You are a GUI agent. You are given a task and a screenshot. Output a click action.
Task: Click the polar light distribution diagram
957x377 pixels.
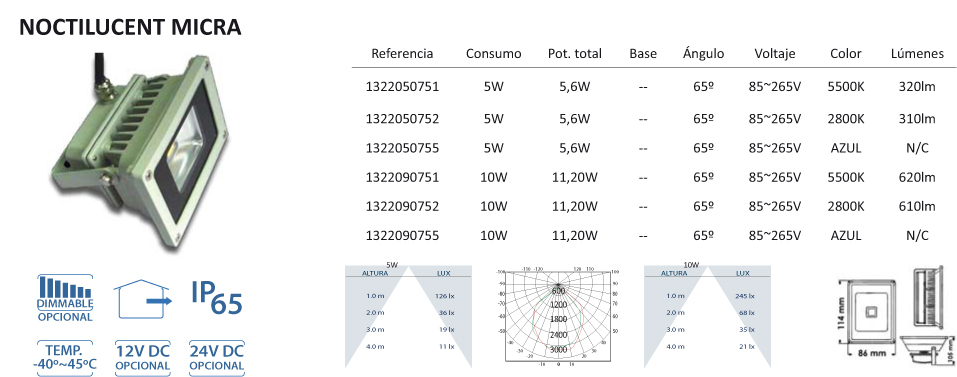point(558,317)
